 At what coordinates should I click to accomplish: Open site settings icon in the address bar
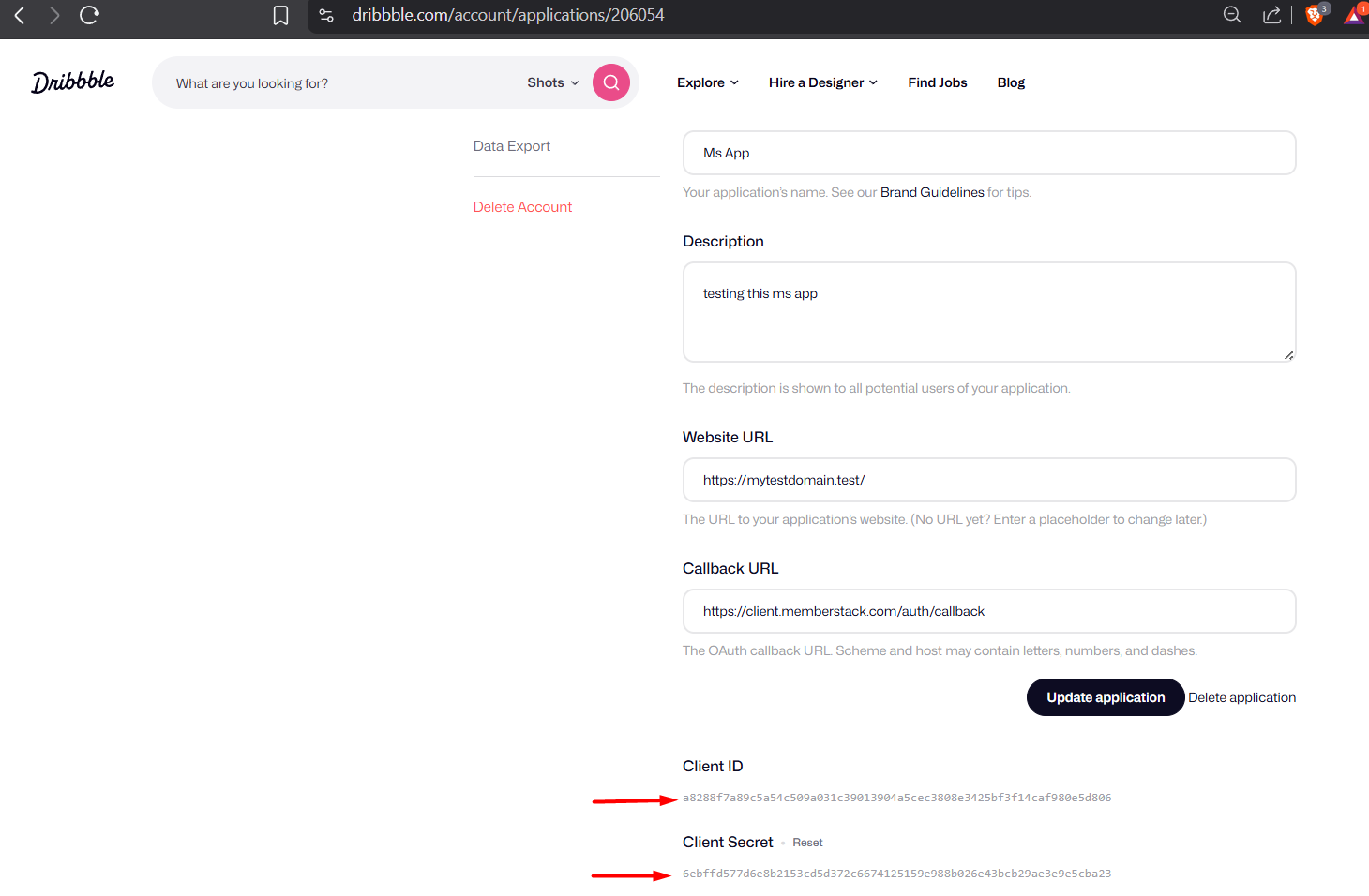click(x=326, y=15)
